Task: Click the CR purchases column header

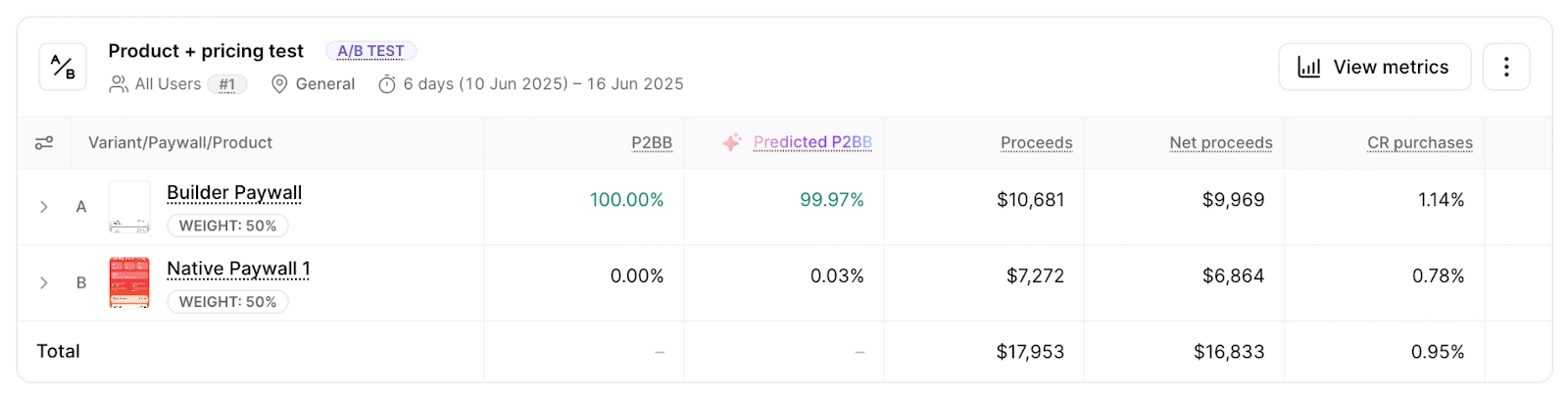Action: pos(1419,143)
